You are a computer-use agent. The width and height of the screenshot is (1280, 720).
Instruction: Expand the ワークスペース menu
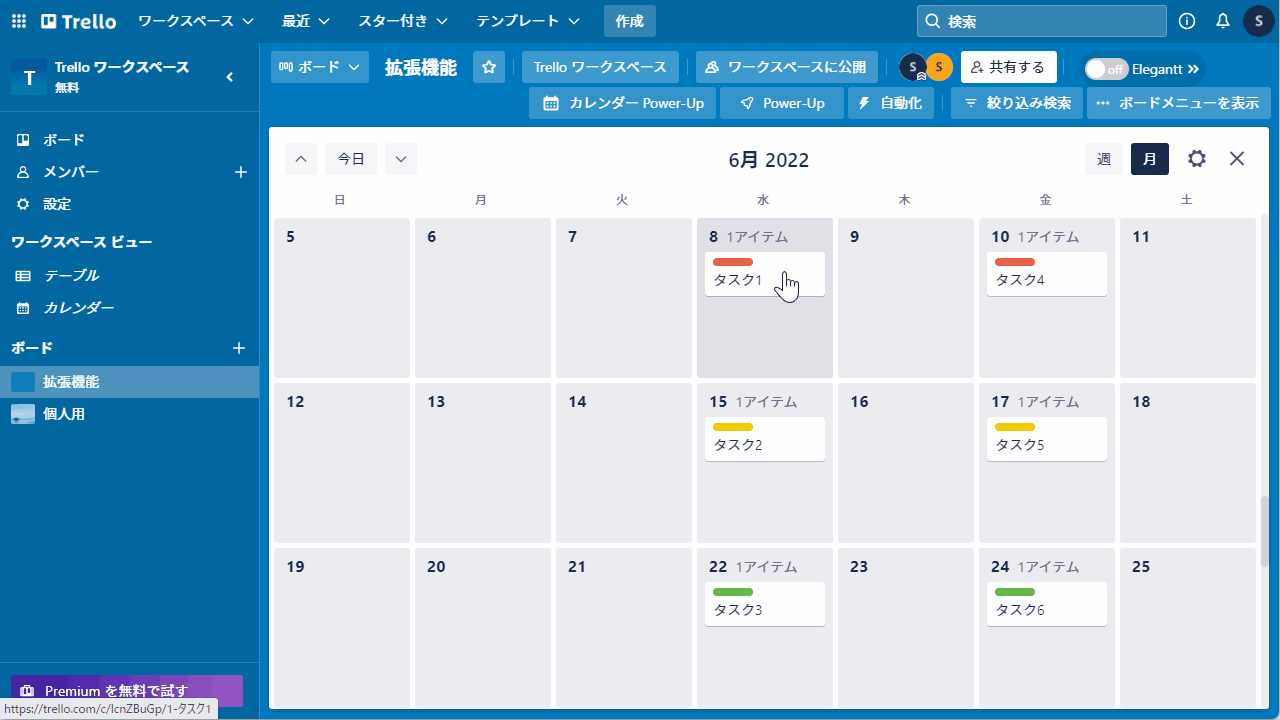click(x=196, y=21)
